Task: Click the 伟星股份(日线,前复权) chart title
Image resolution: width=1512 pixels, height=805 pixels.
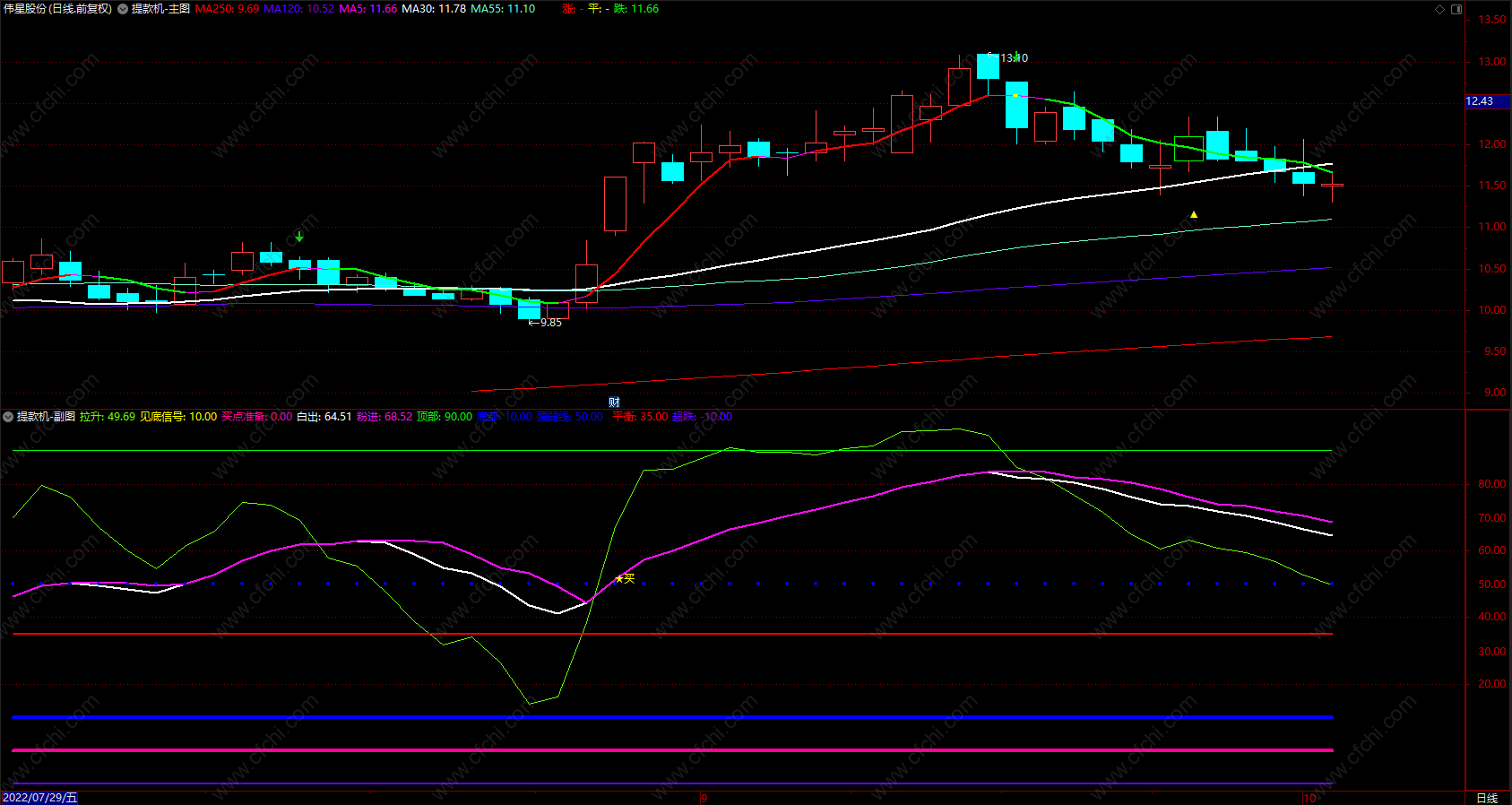Action: (x=58, y=9)
